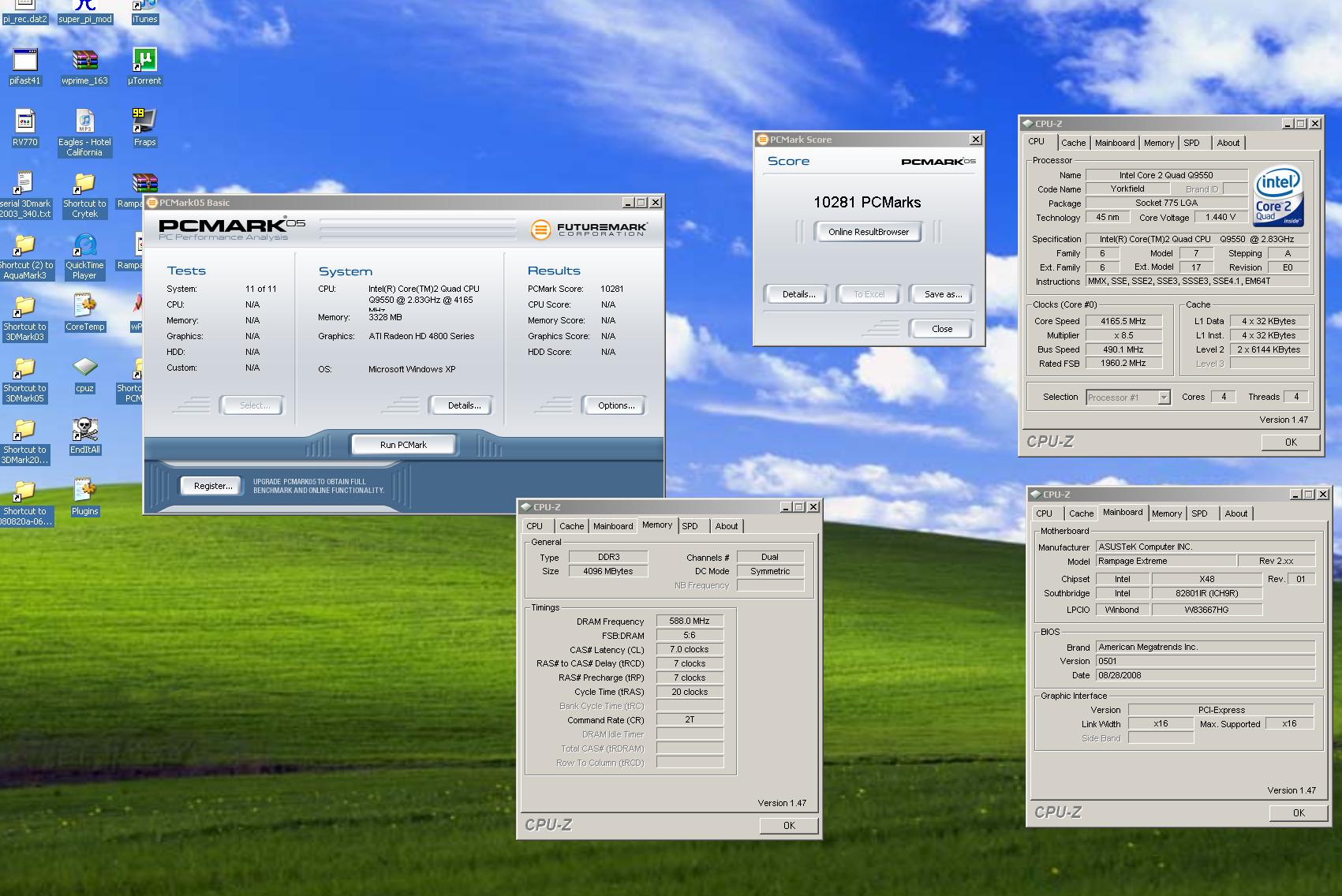Open the Shortcut to 3DMark20... folder

click(x=25, y=441)
